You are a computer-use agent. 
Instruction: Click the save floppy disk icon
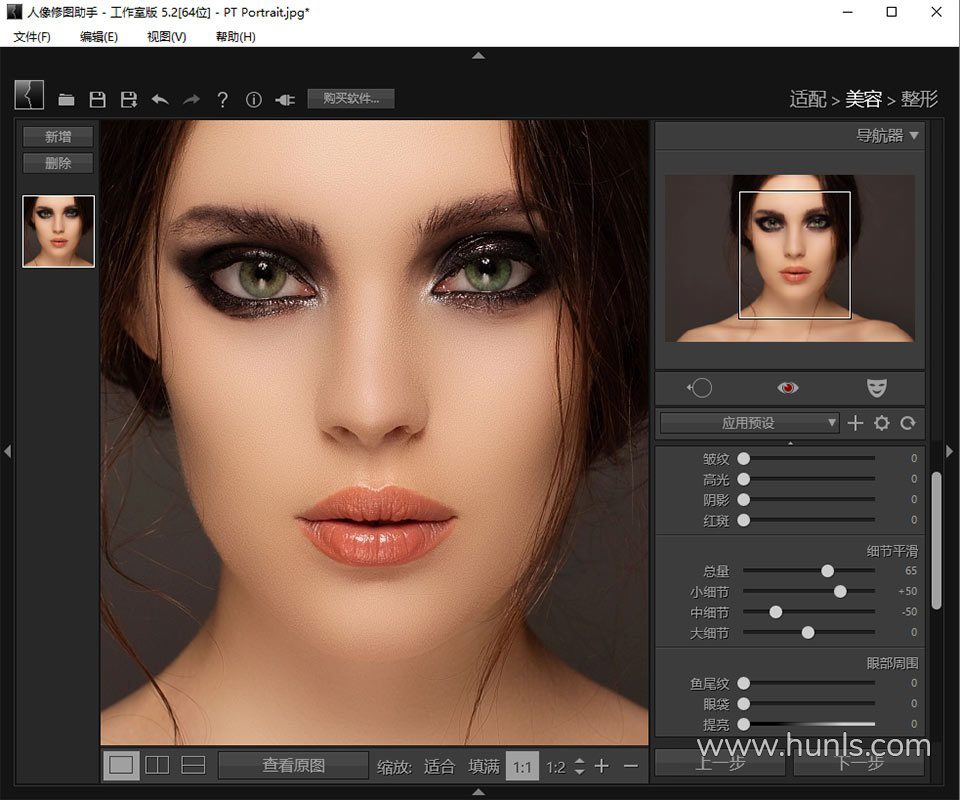(x=97, y=99)
